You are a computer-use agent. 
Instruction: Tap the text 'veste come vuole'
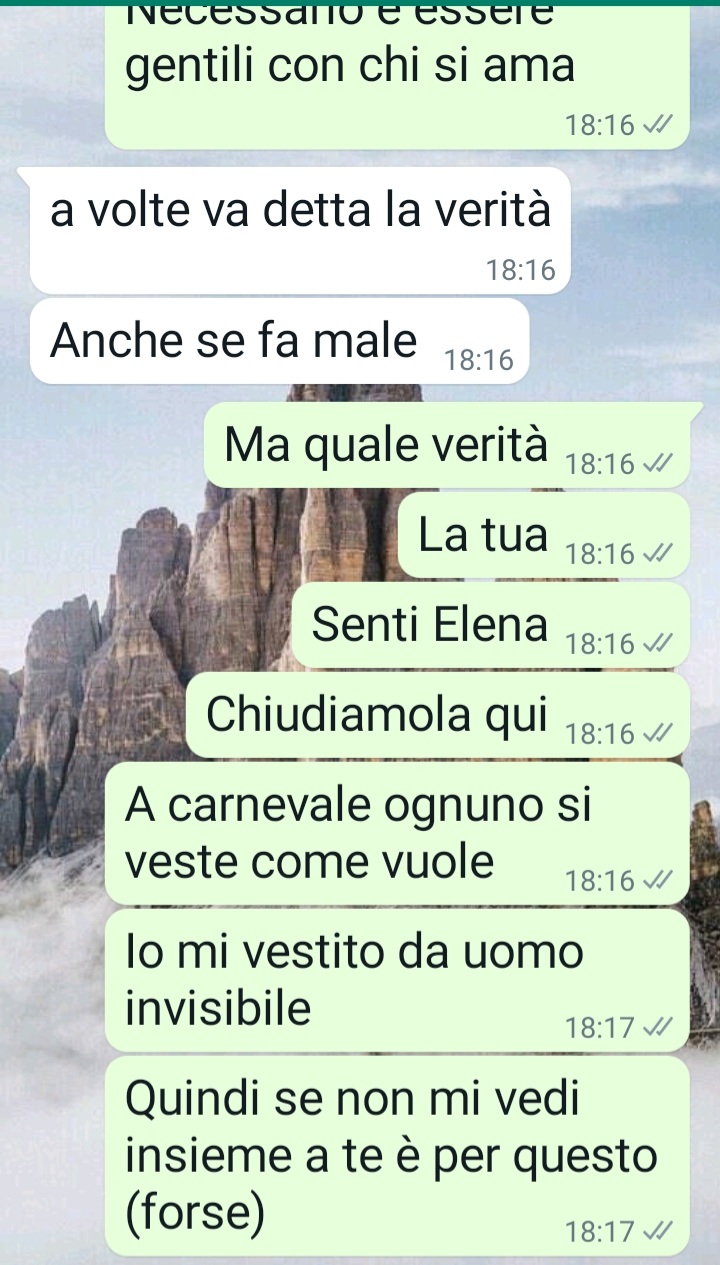coord(310,861)
